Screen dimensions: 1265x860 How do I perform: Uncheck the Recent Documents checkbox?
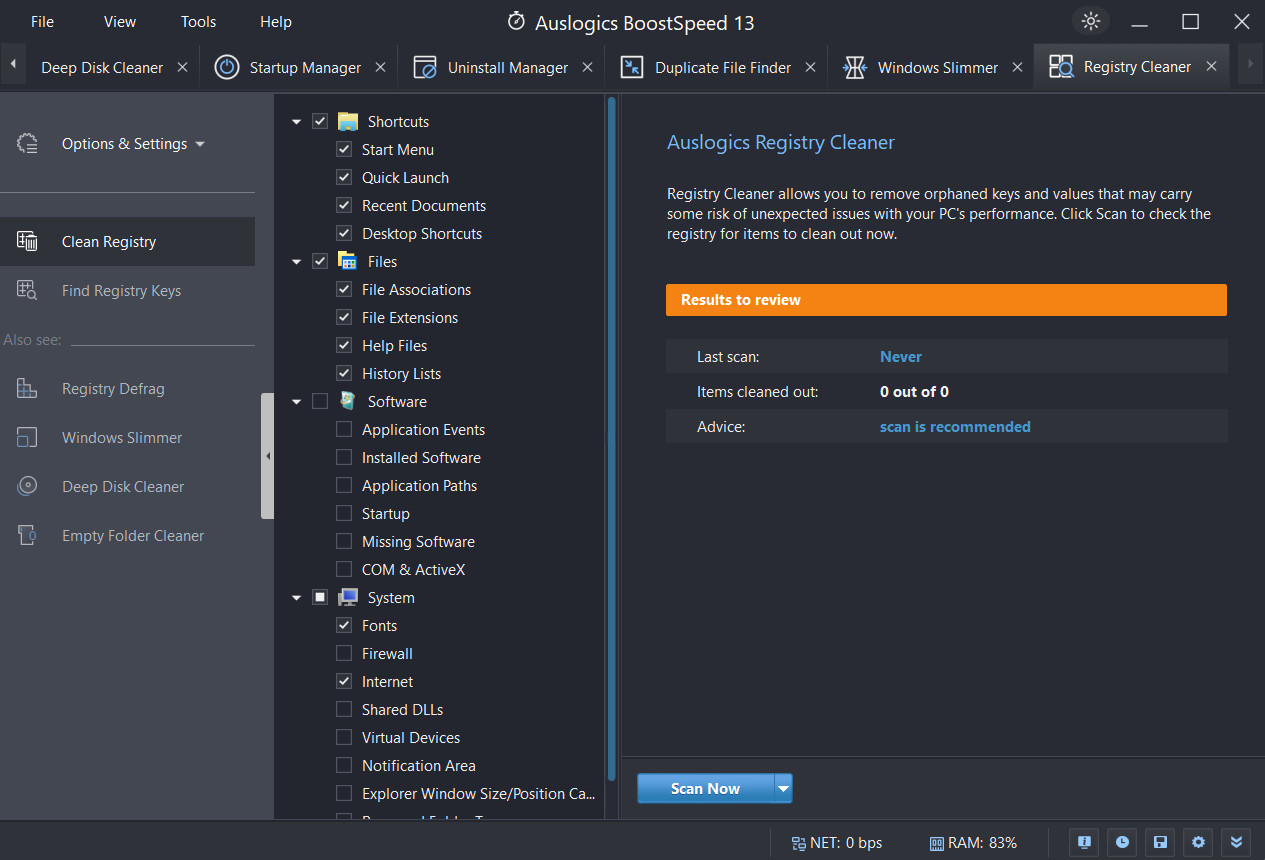pyautogui.click(x=344, y=205)
